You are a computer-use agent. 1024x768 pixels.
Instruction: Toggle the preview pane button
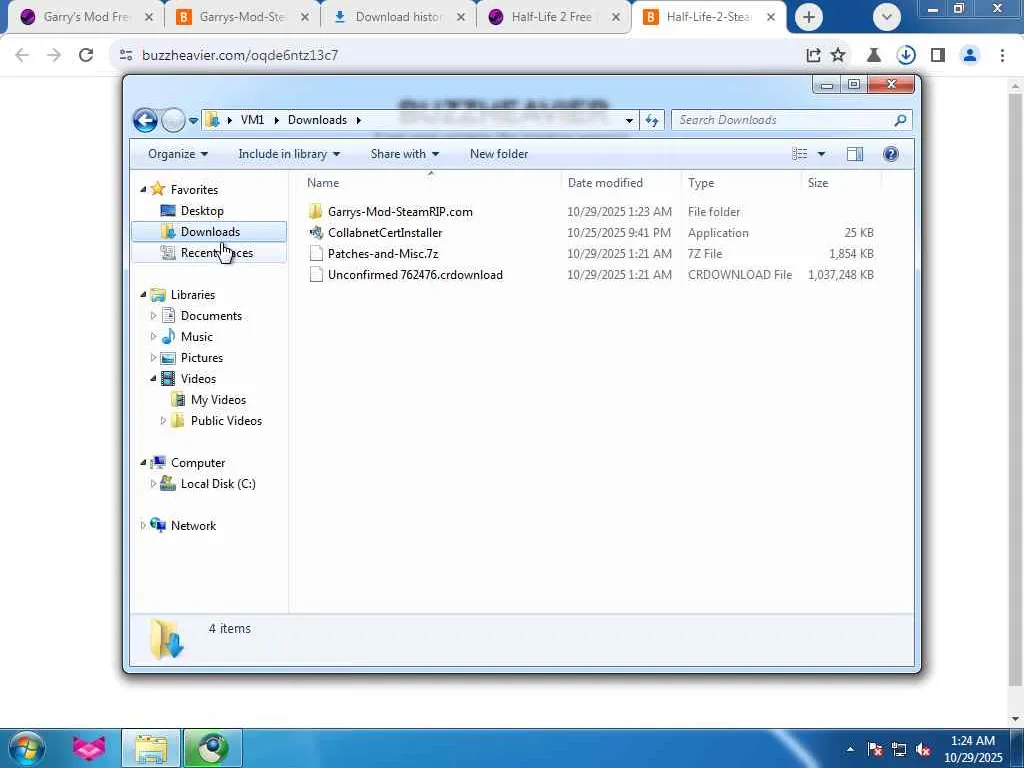855,154
